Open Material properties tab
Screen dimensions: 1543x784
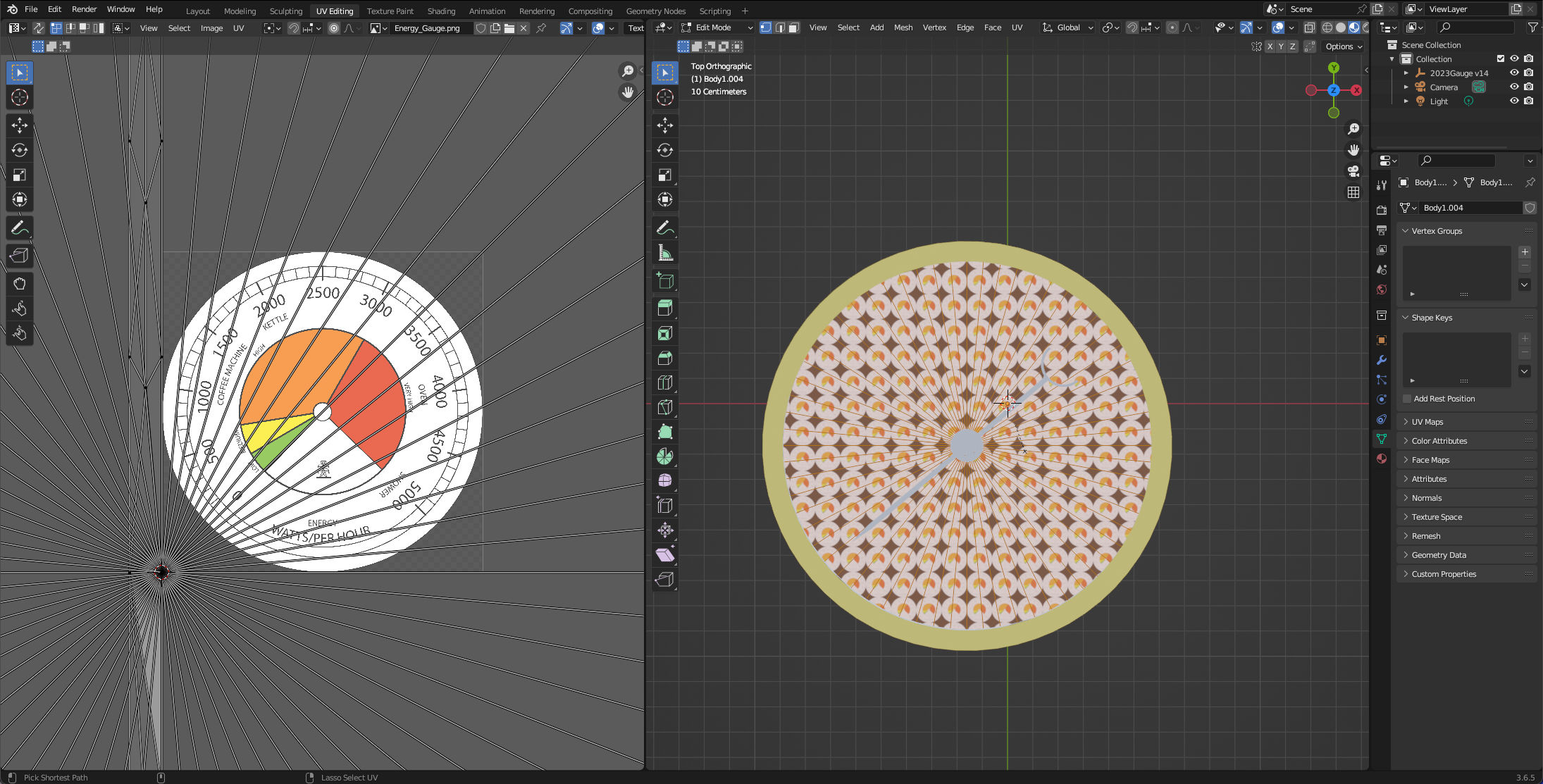point(1381,459)
